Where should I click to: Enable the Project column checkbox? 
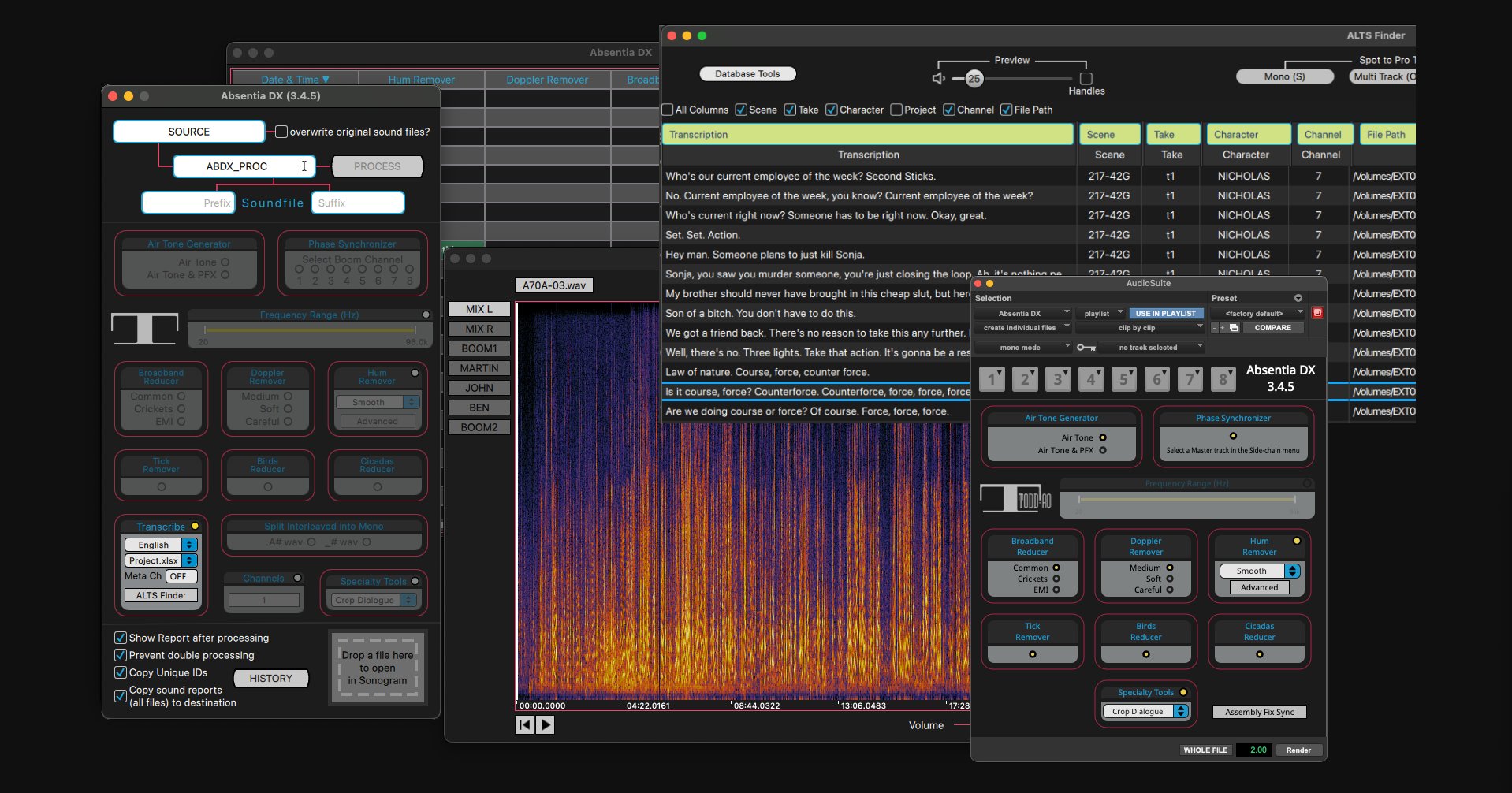pyautogui.click(x=896, y=110)
